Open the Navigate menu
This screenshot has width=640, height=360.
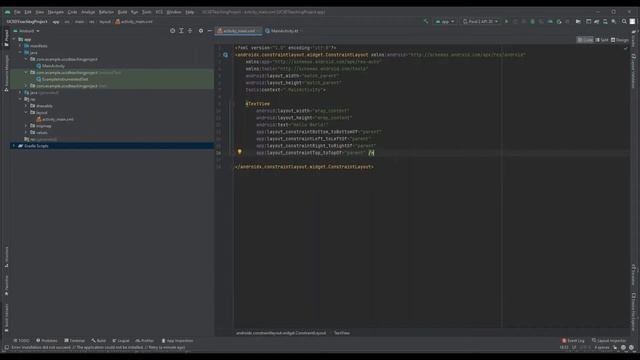56,12
